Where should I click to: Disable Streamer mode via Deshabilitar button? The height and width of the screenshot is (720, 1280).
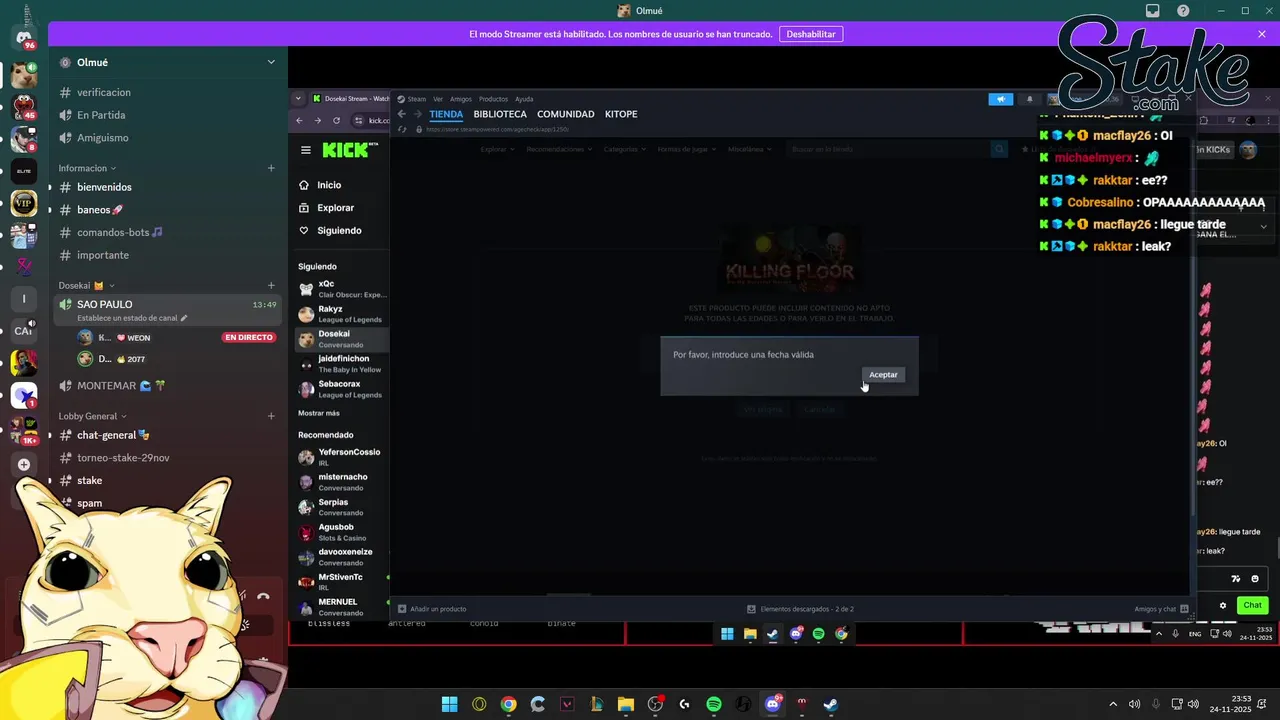pos(811,34)
